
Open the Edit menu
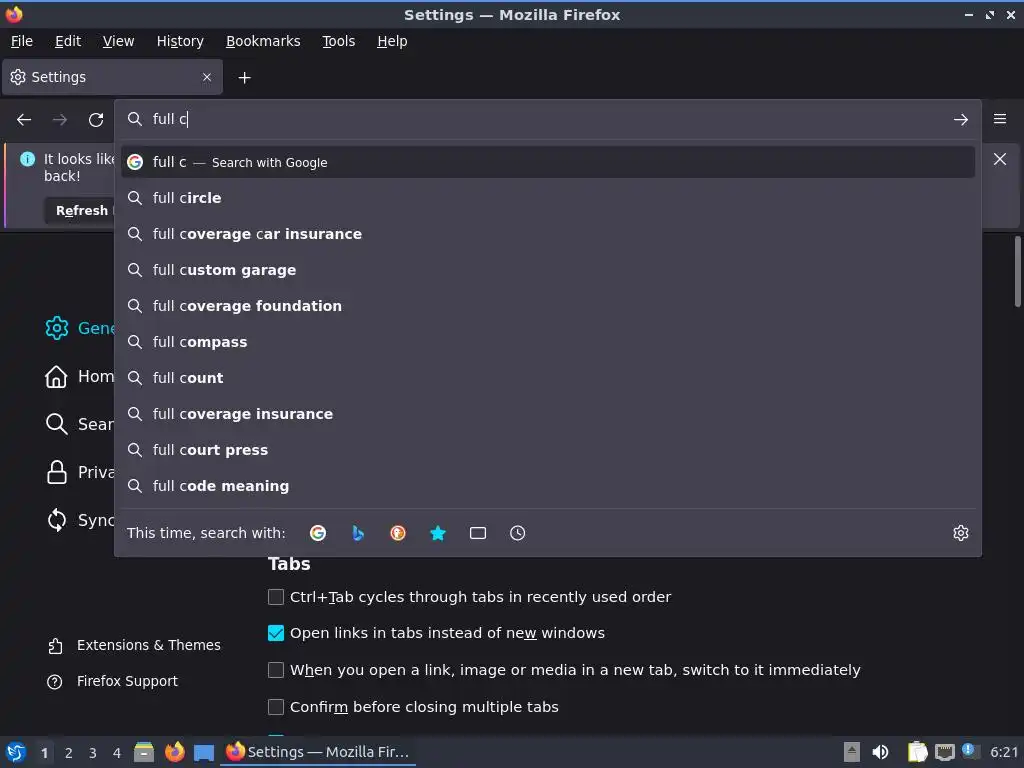68,41
